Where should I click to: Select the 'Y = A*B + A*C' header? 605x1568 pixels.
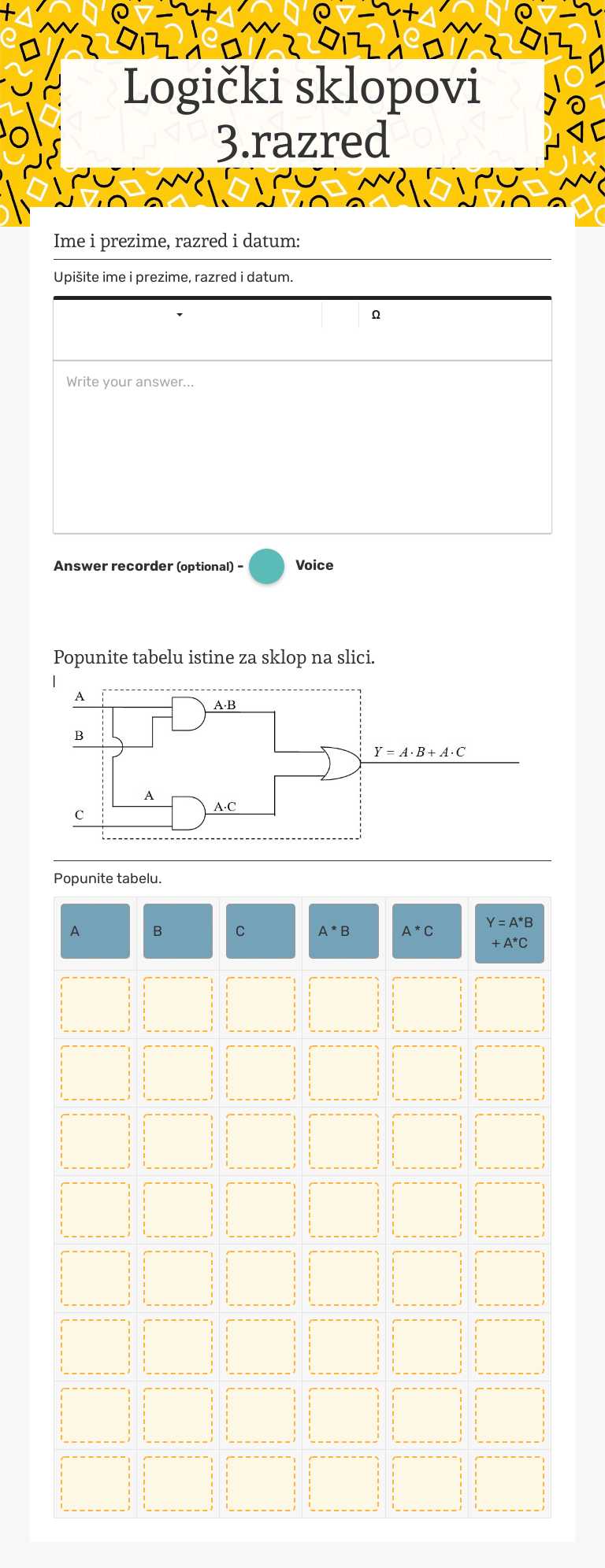(x=509, y=930)
